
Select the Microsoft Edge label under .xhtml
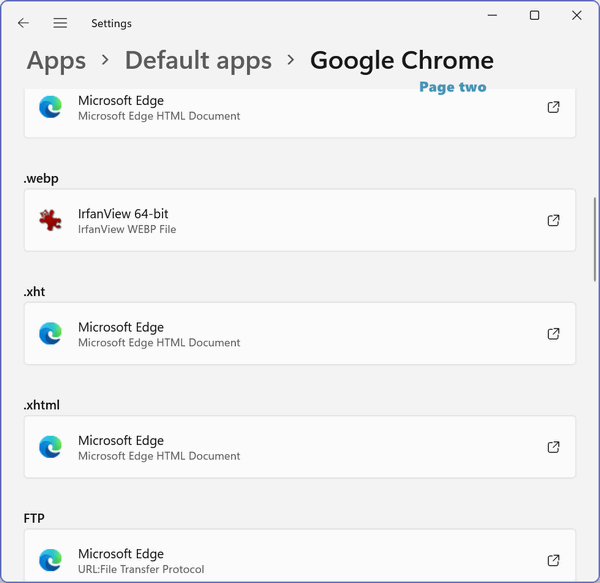(x=121, y=441)
